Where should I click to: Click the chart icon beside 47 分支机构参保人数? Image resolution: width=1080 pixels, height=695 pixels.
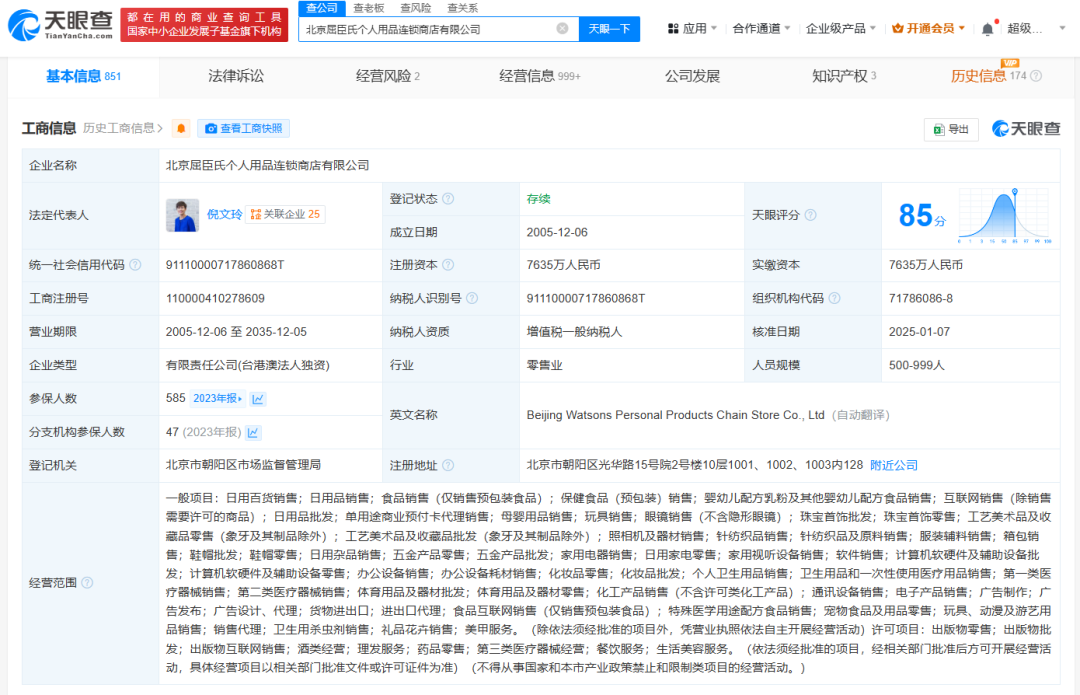253,432
